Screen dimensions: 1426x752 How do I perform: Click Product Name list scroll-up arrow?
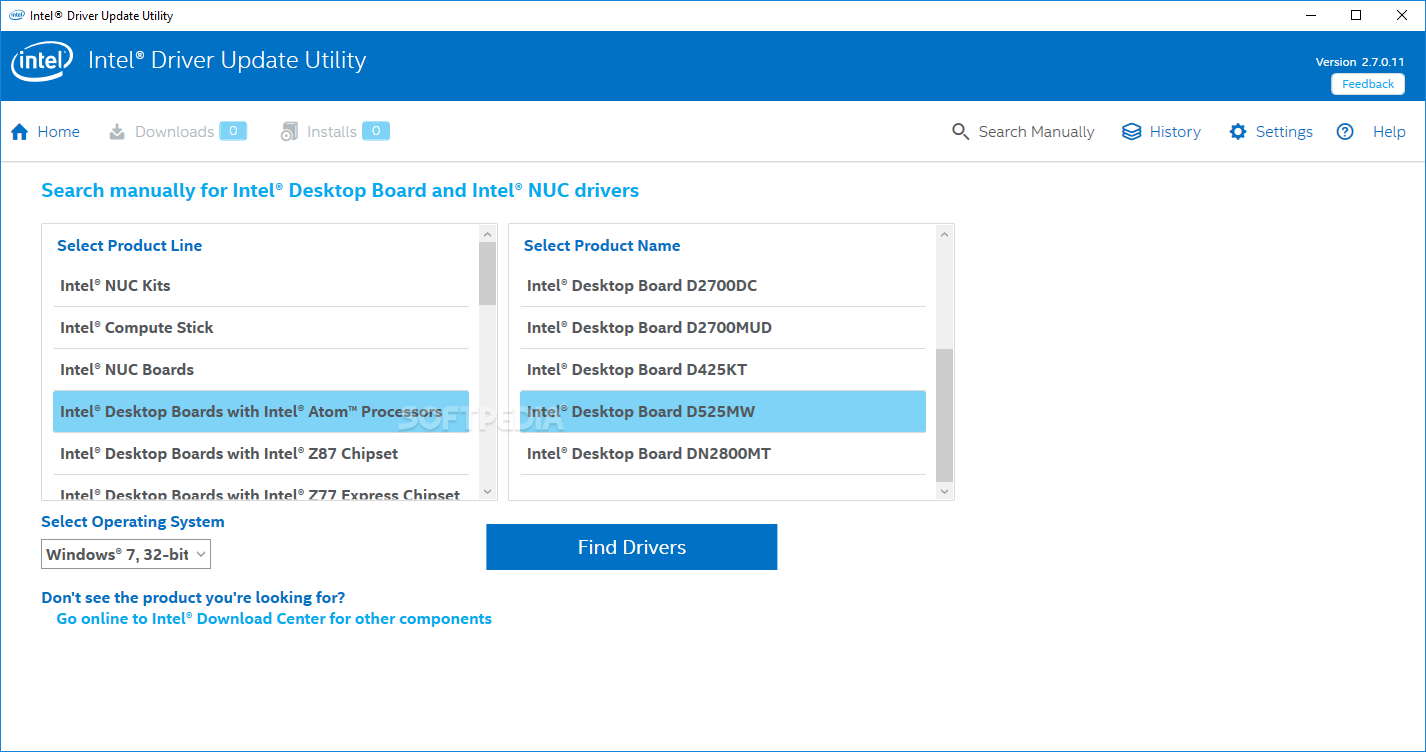click(944, 233)
